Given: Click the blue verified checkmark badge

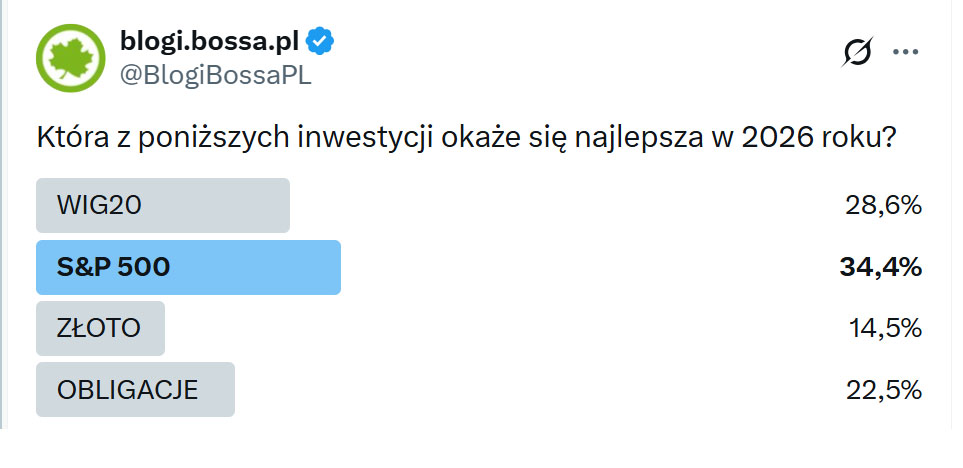Looking at the screenshot, I should [x=320, y=40].
